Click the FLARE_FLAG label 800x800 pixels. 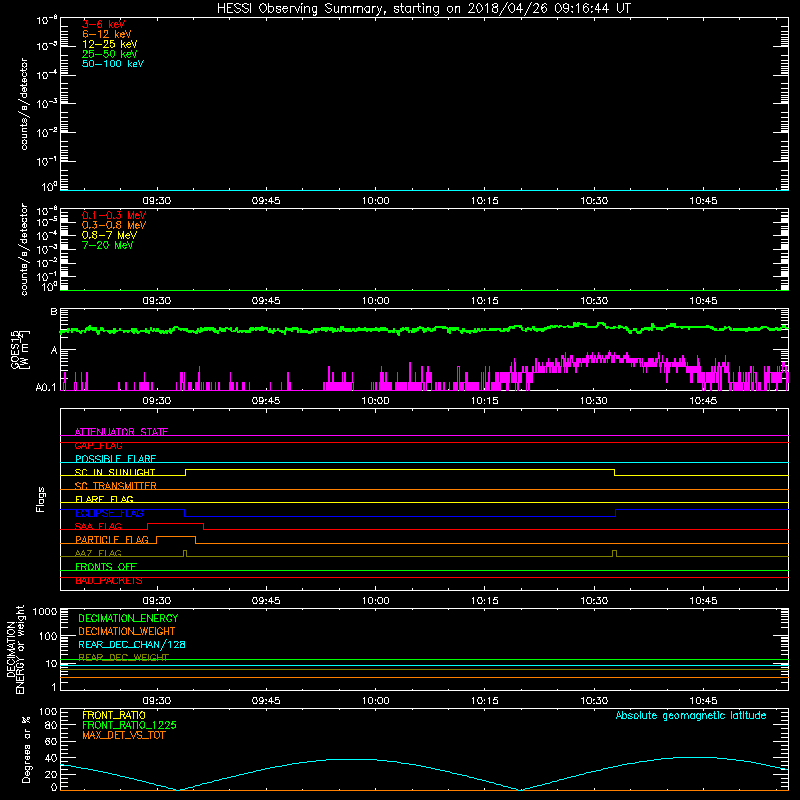click(x=104, y=499)
